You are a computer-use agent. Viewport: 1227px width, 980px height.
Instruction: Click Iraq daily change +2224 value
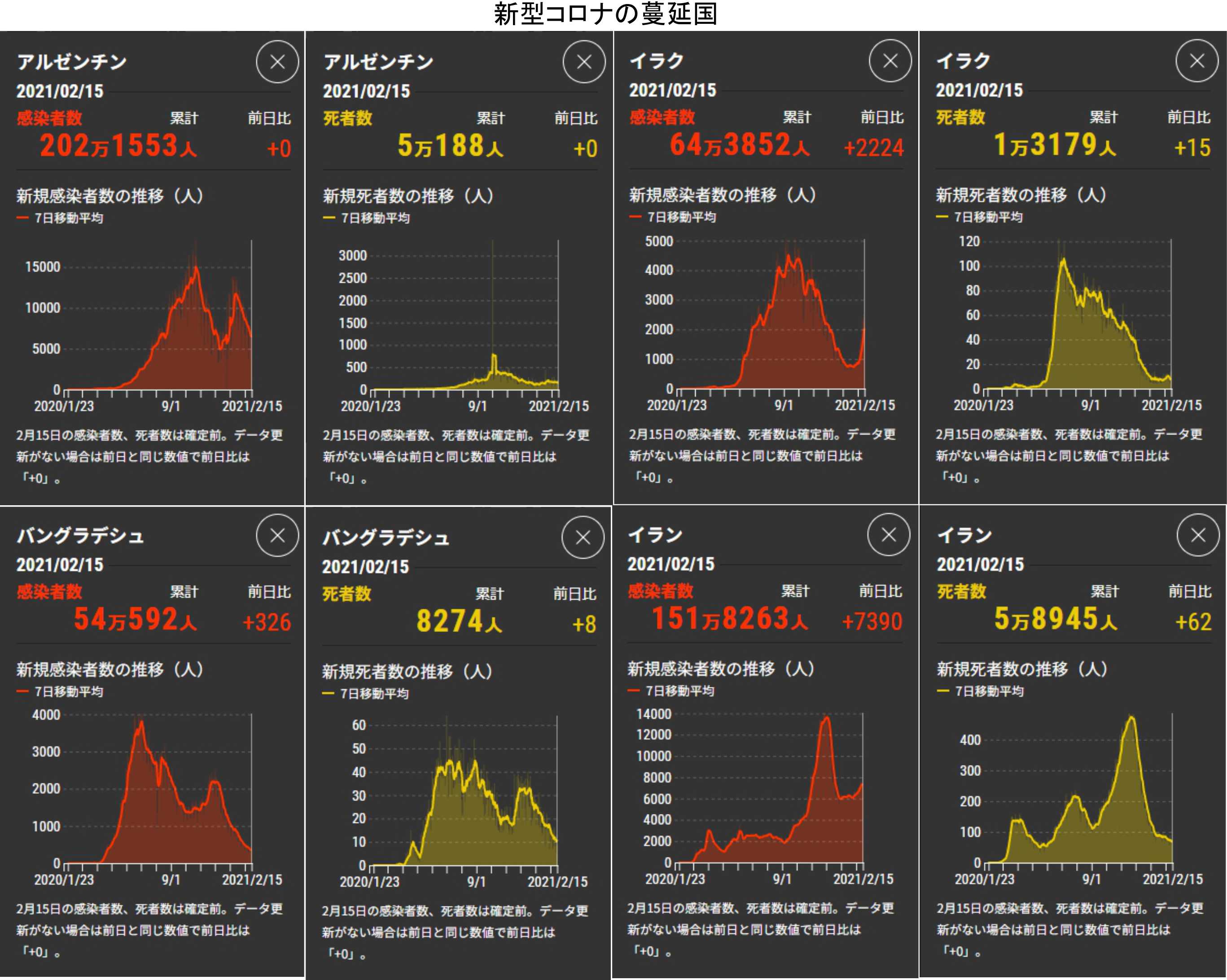pyautogui.click(x=874, y=148)
